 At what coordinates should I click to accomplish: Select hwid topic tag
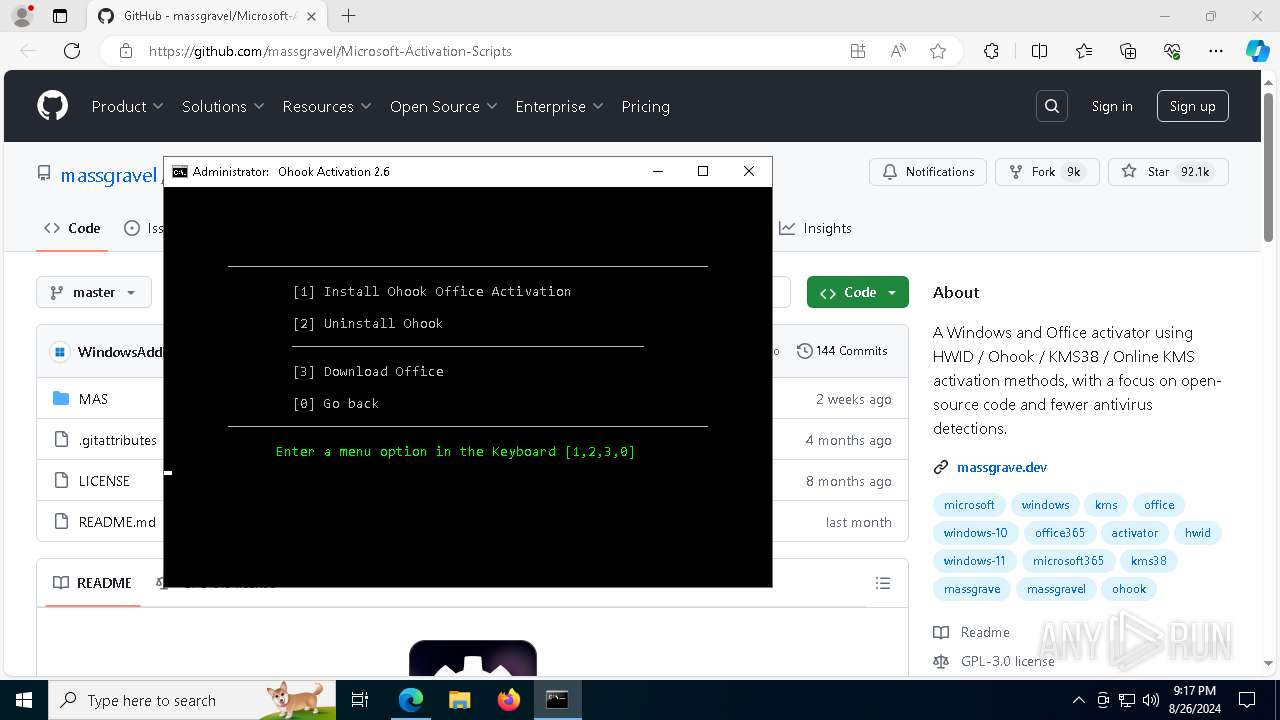(1198, 533)
